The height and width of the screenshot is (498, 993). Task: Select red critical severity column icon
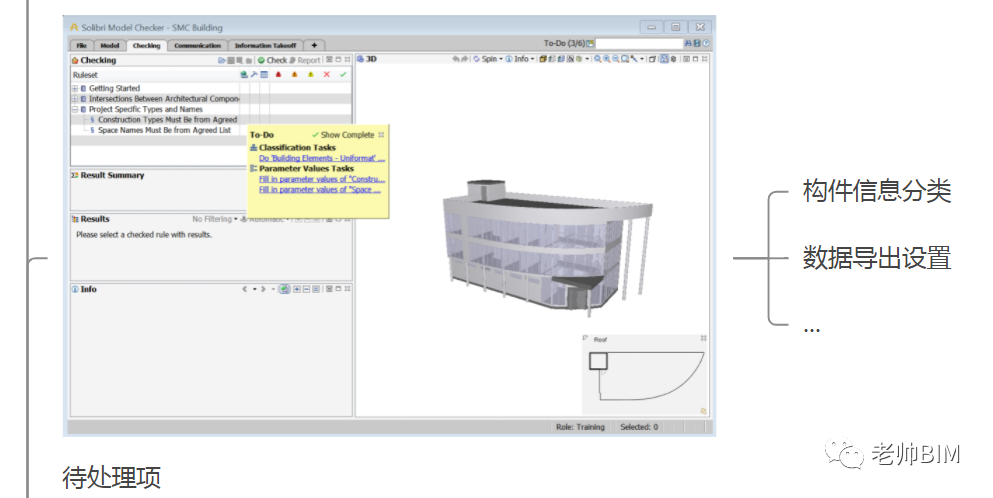[x=279, y=74]
